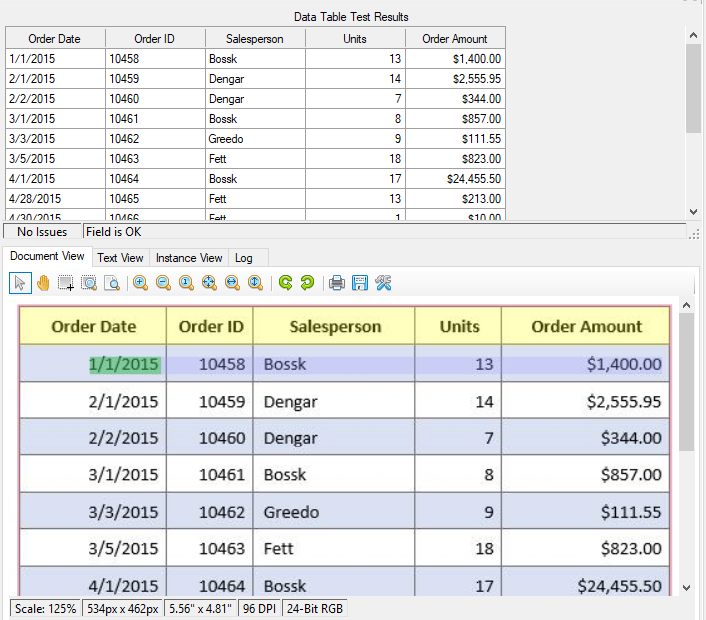
Task: Click the printer icon
Action: pos(337,283)
